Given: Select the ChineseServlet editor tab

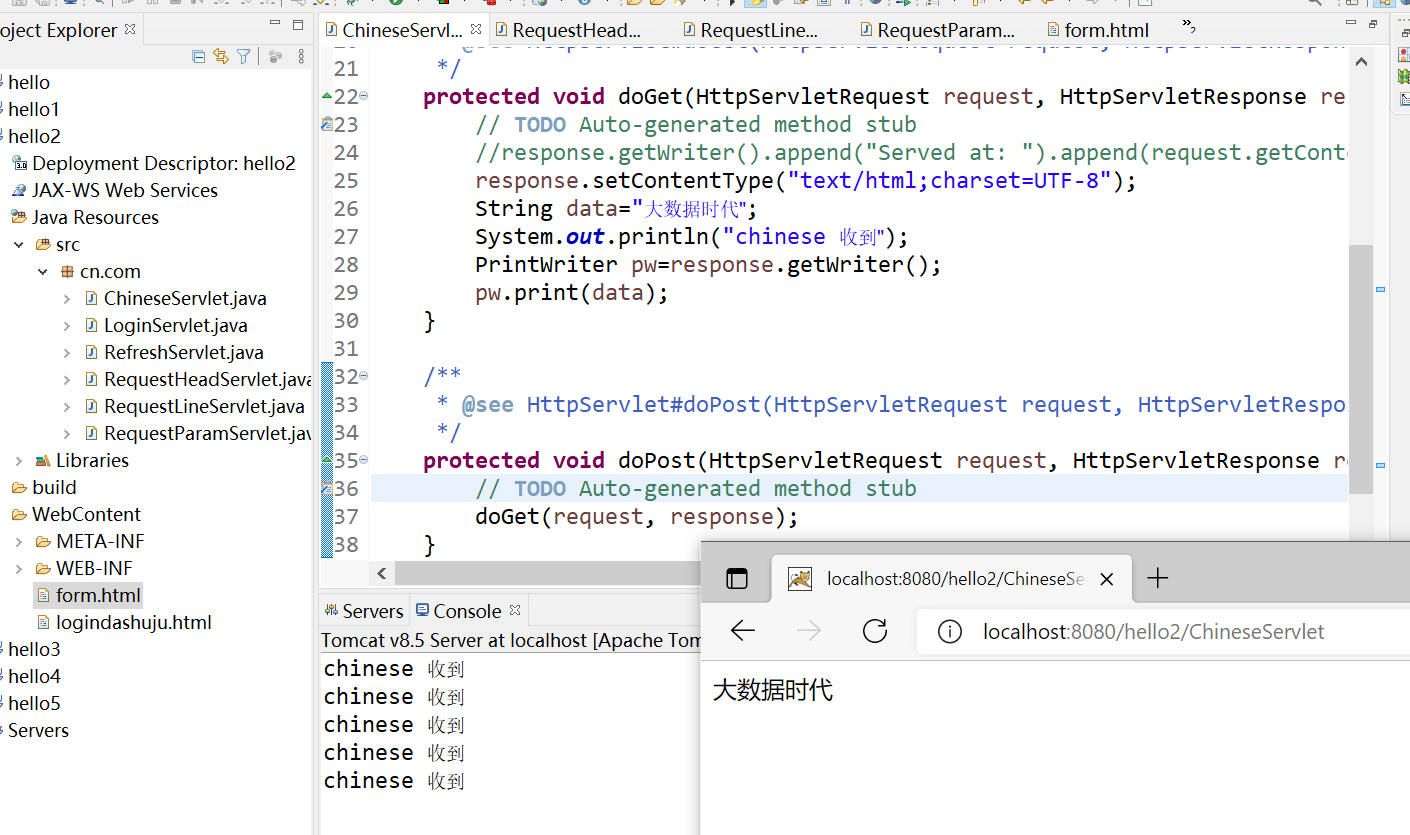Looking at the screenshot, I should click(x=402, y=30).
